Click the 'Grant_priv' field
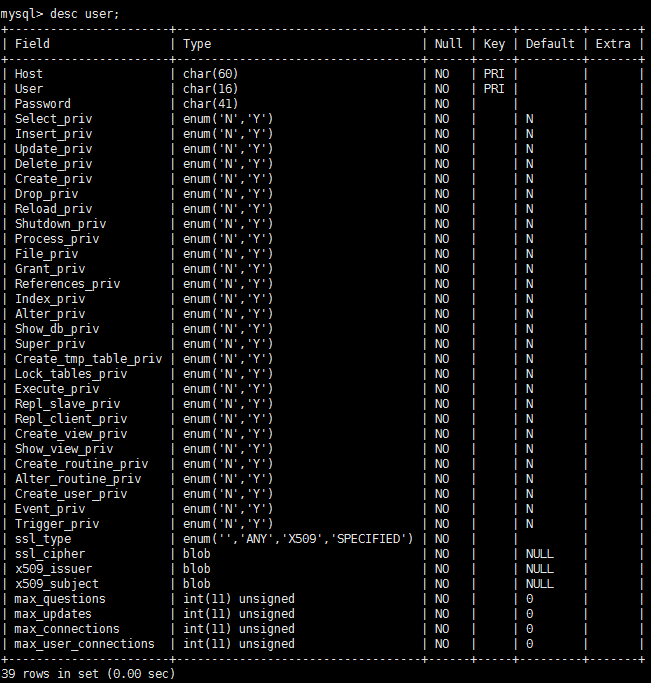651x683 pixels. [50, 269]
